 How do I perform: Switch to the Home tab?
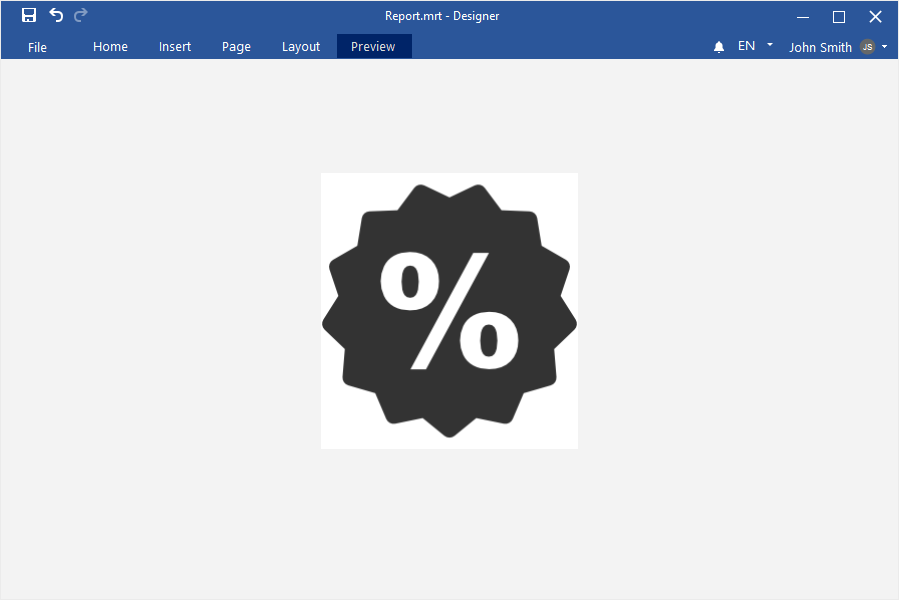click(x=110, y=47)
